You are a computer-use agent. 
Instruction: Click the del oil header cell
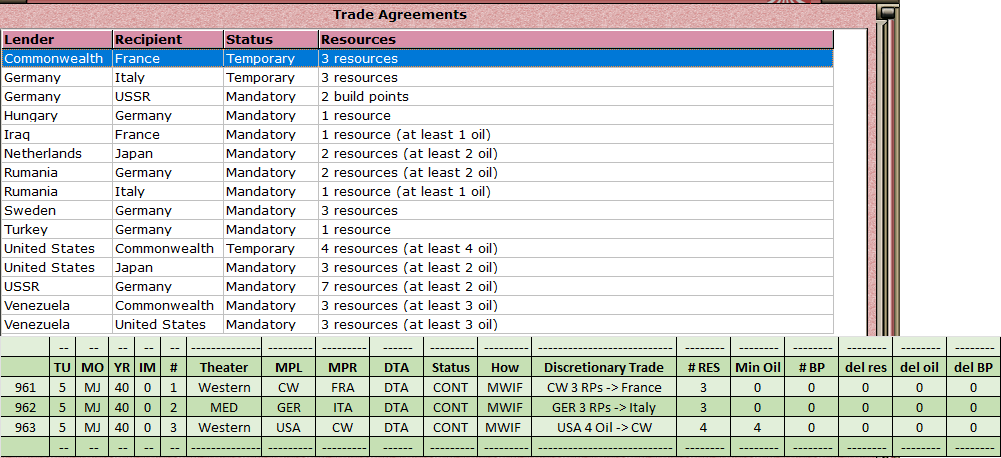click(919, 367)
